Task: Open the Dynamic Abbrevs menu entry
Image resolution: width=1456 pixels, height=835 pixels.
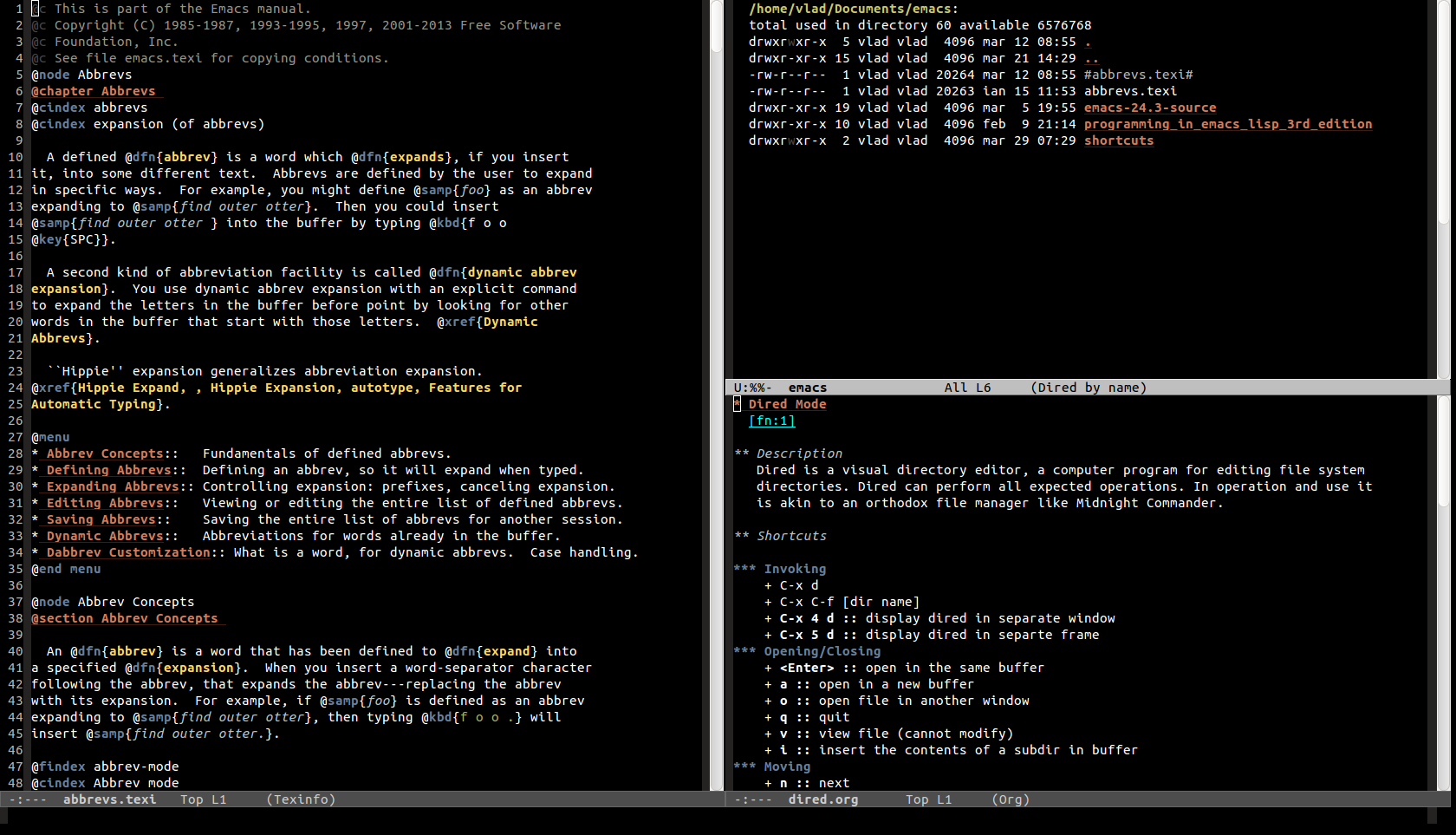Action: coord(105,536)
